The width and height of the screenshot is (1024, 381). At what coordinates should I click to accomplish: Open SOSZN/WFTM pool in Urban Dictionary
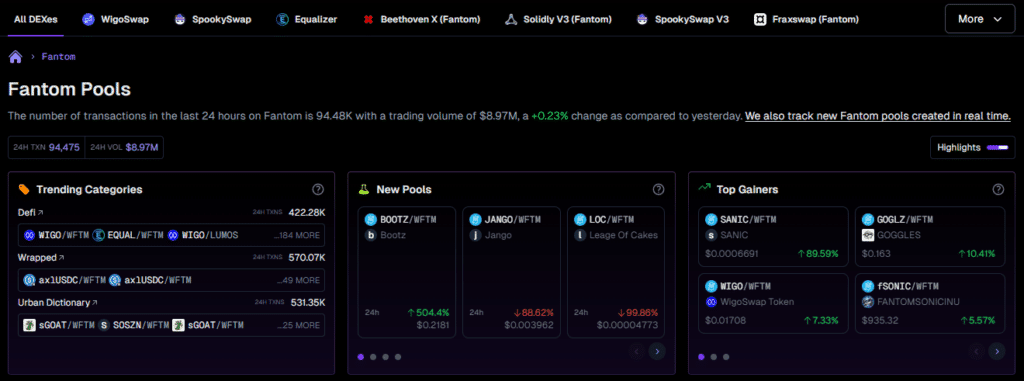click(133, 325)
